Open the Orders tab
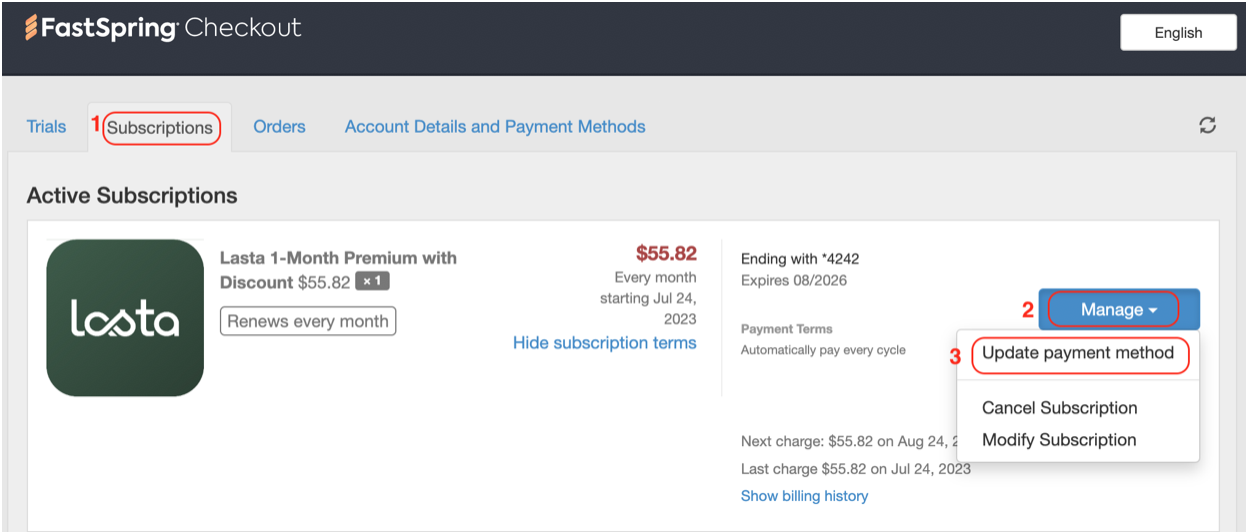The image size is (1246, 532). pos(279,127)
